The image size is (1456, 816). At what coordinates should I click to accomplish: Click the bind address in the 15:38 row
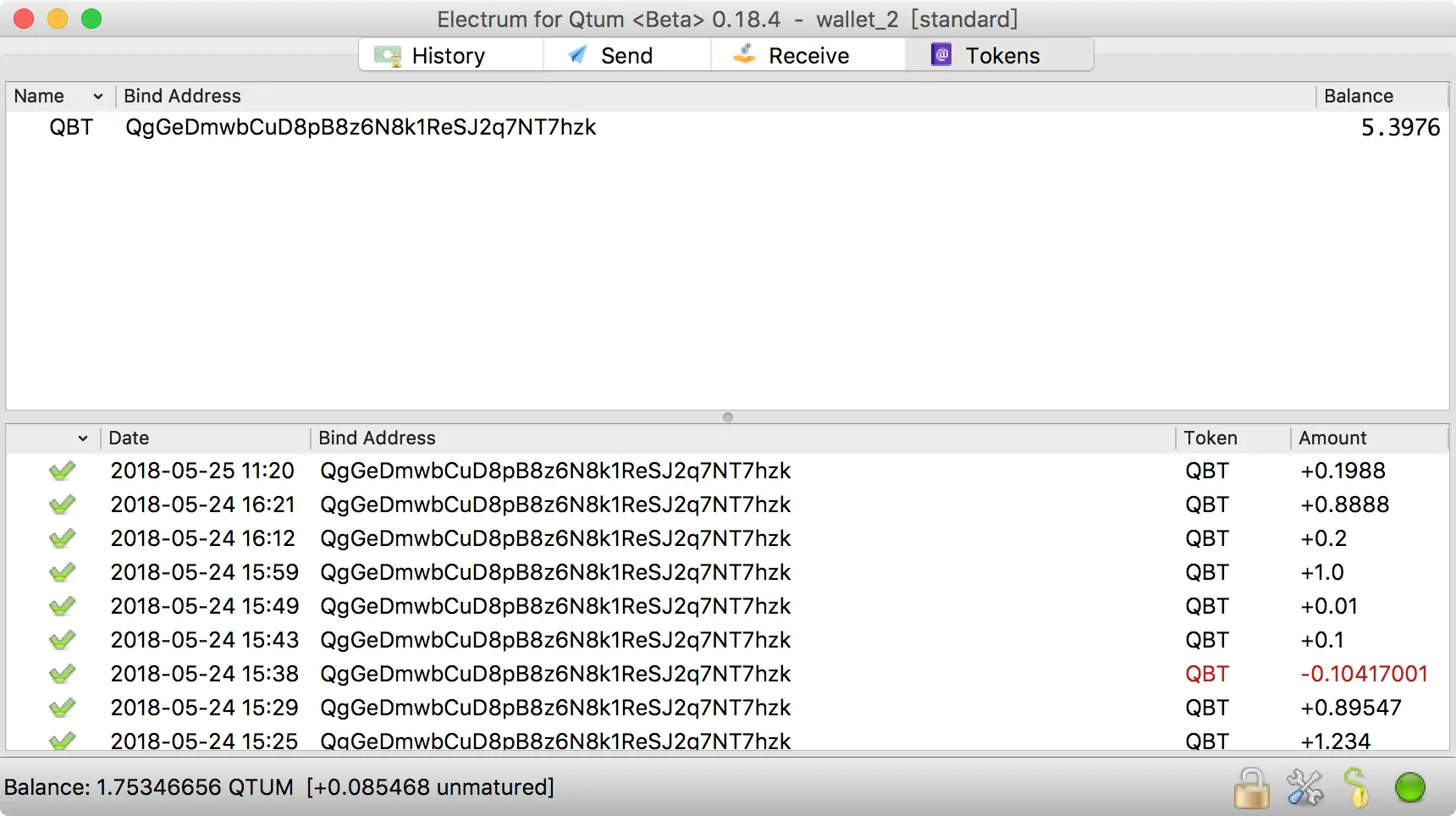[555, 674]
